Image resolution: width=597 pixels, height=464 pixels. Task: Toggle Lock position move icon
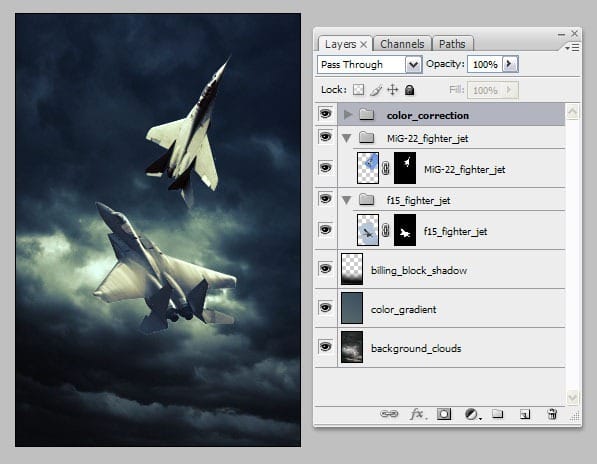pyautogui.click(x=393, y=90)
